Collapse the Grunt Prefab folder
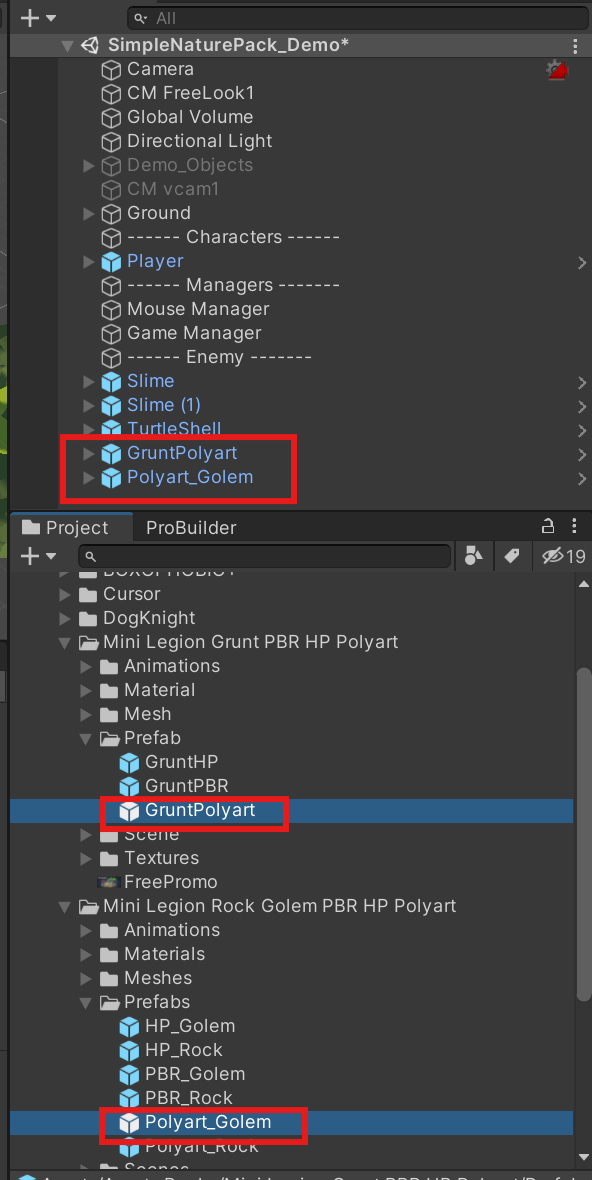The image size is (592, 1180). (x=87, y=739)
